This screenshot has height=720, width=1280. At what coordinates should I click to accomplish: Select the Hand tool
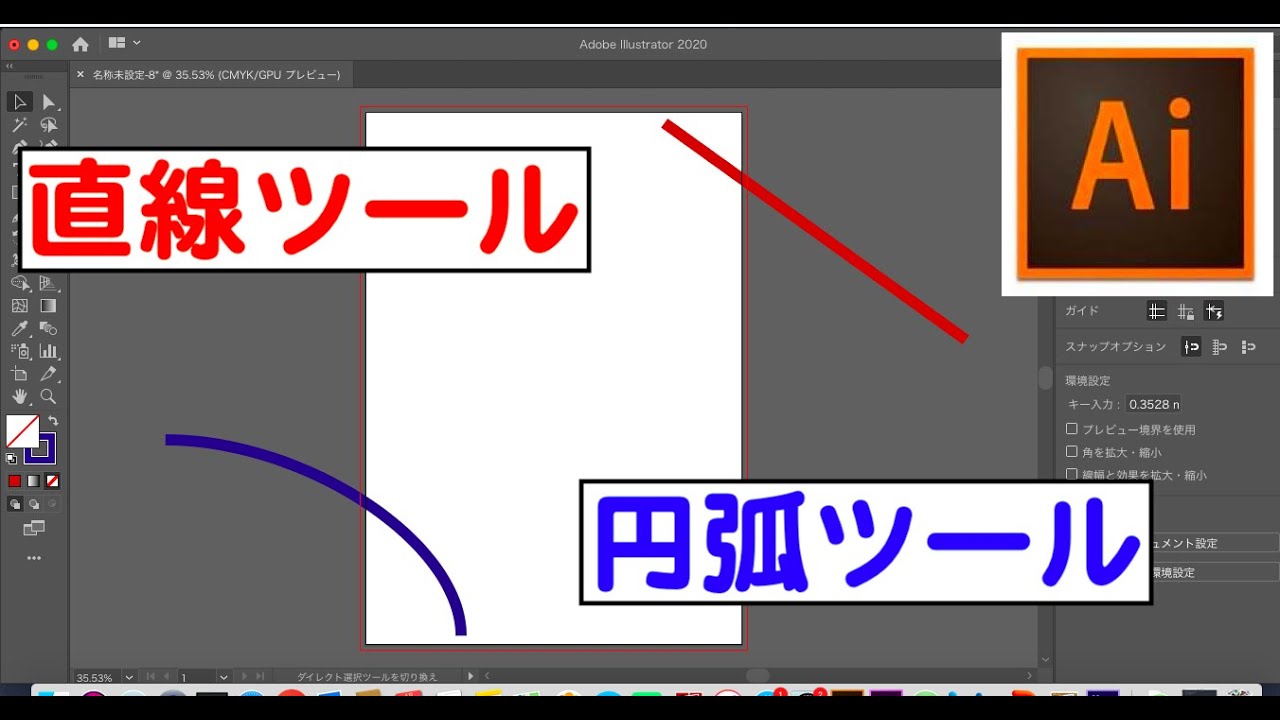pos(19,397)
